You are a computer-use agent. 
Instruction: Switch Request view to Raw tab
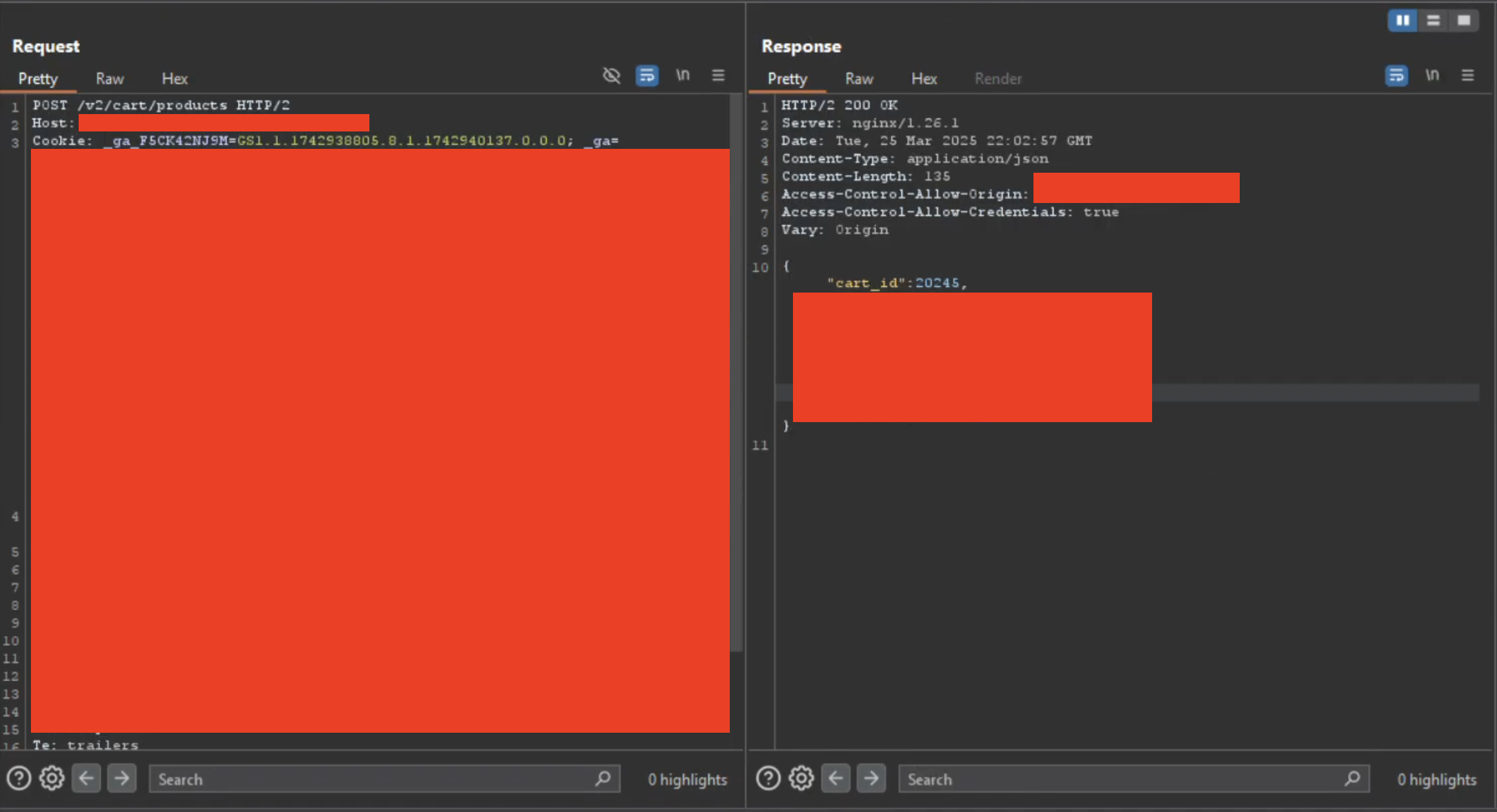(110, 79)
